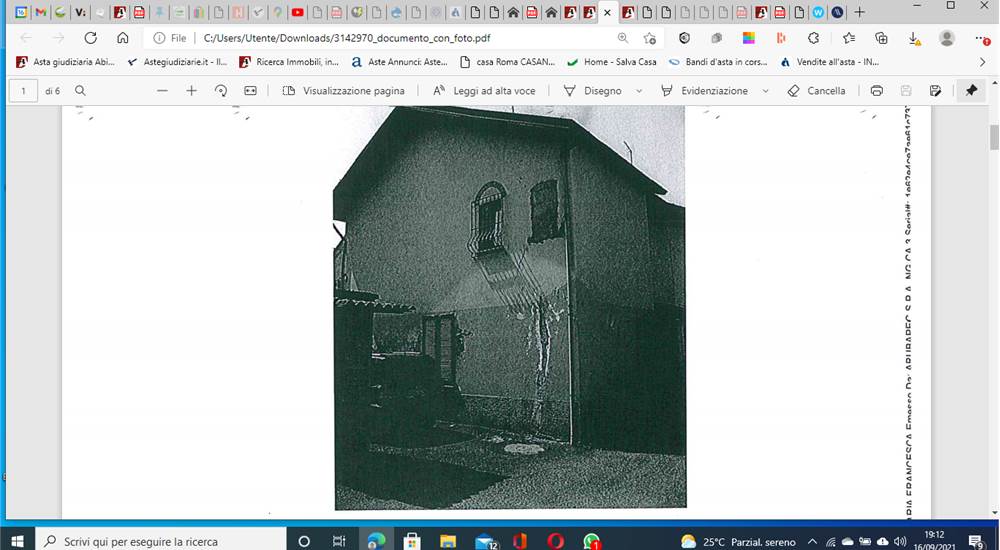Screen dimensions: 1000x550
Task: Open bookmark Vendite all'asta - IN...
Action: click(830, 62)
